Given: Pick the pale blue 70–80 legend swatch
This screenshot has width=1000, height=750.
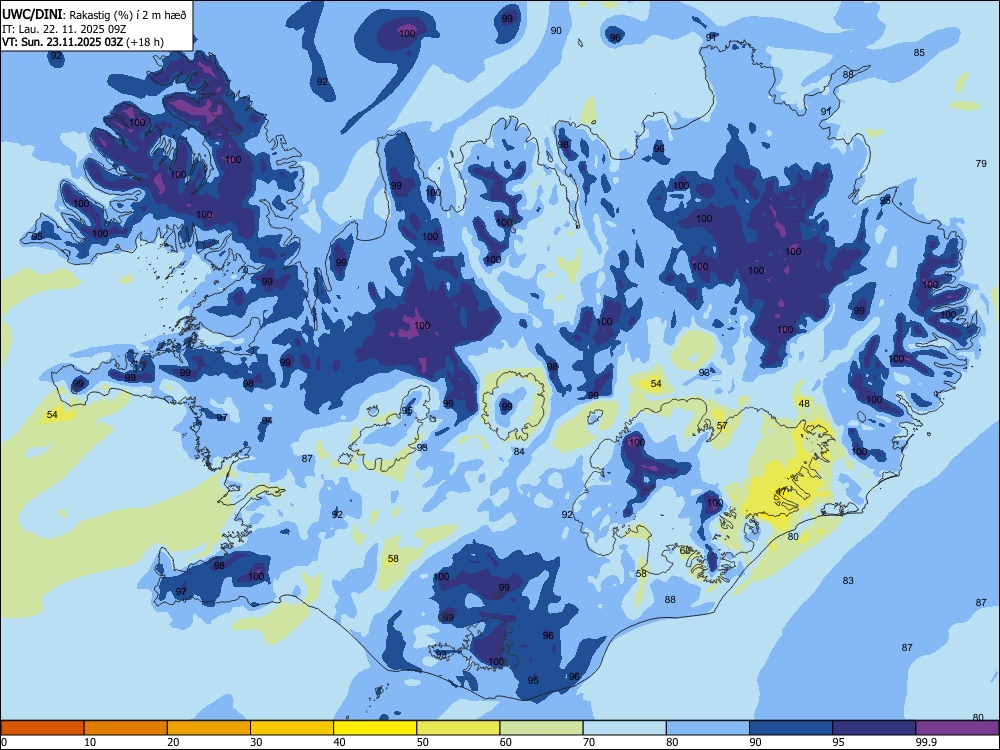Looking at the screenshot, I should (x=624, y=728).
